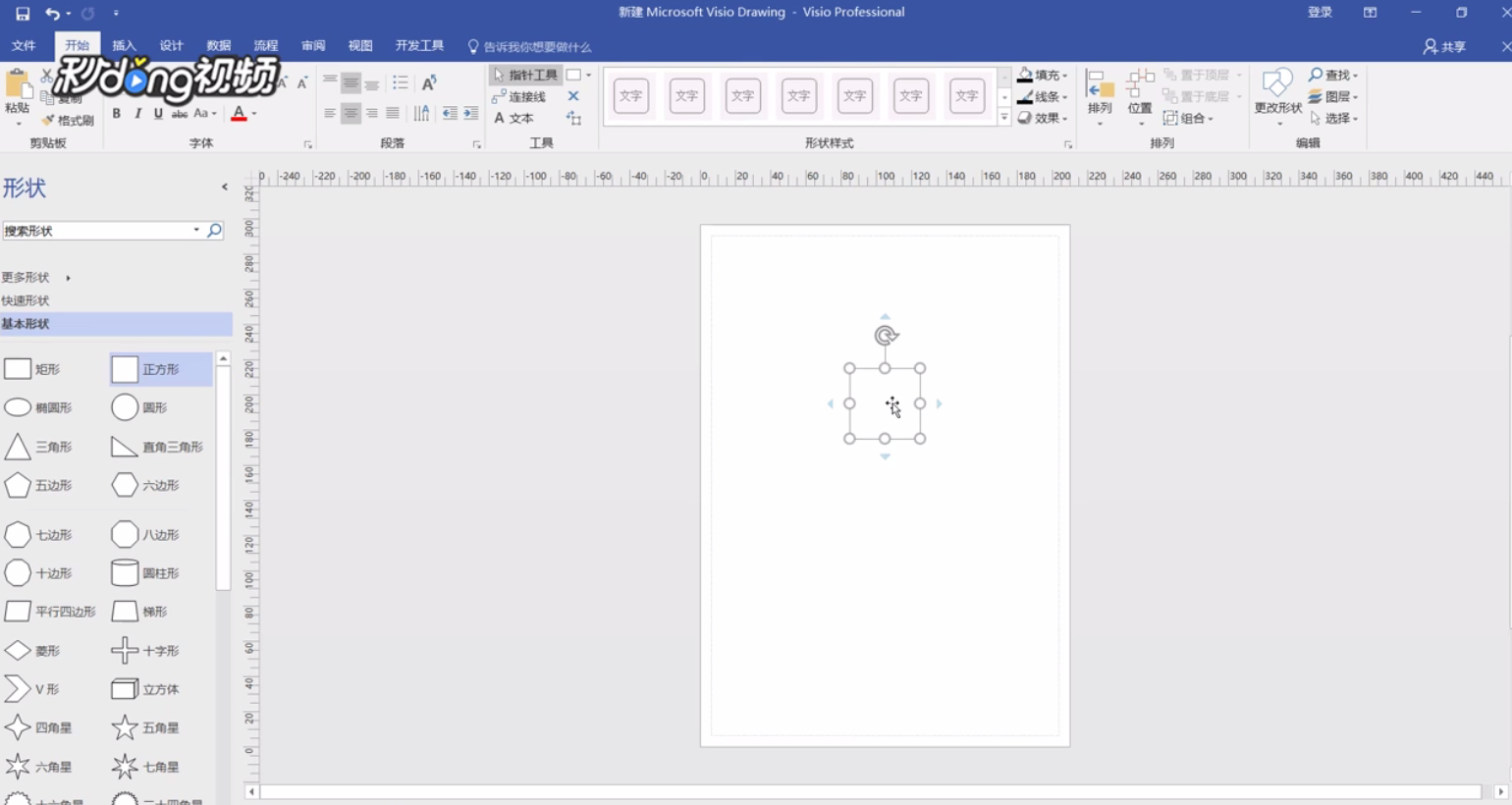The width and height of the screenshot is (1512, 805).
Task: Choose the Diamond (菱形) shape
Action: [33, 650]
